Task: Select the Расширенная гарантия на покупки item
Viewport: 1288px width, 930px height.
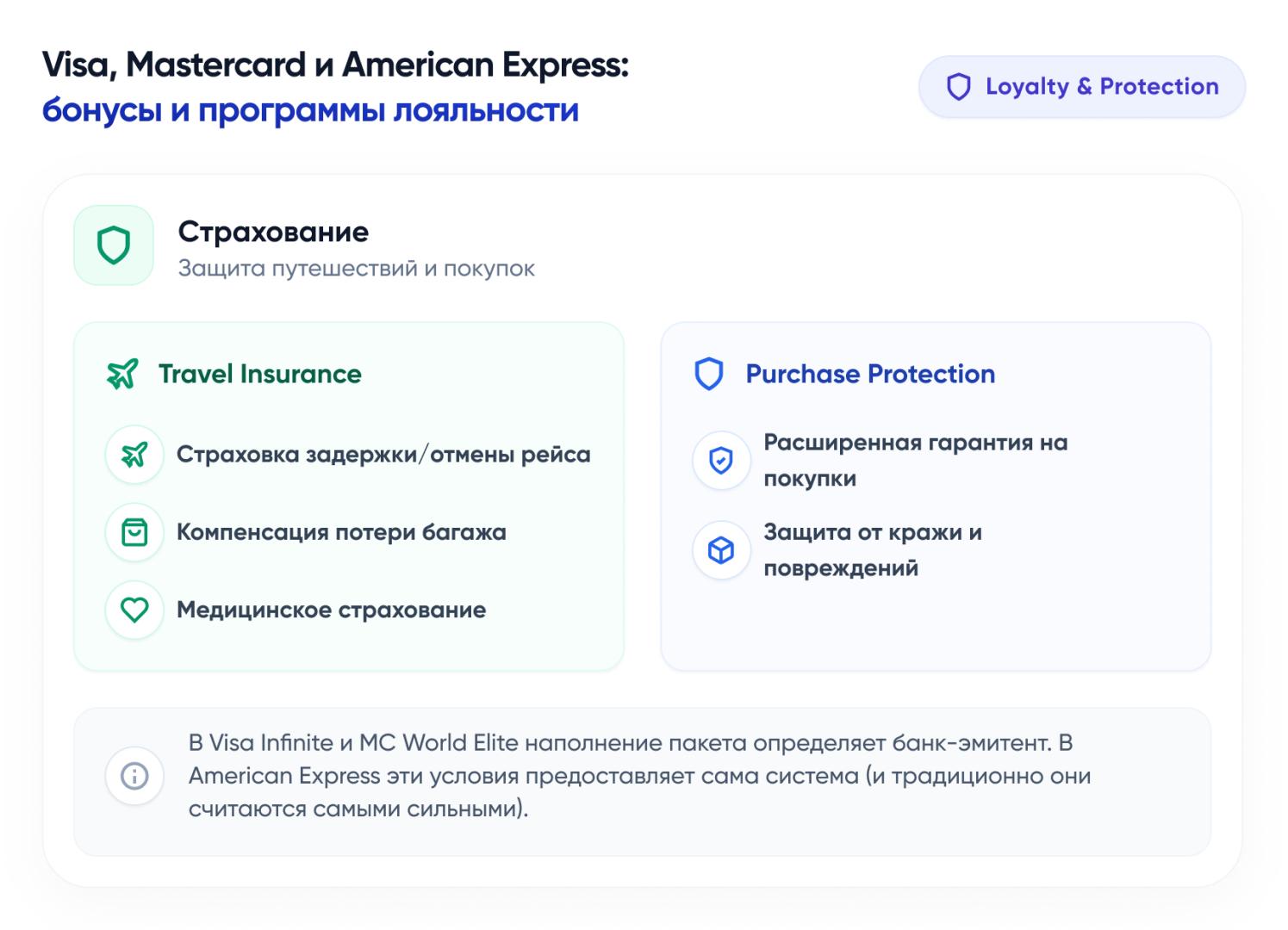Action: [x=915, y=461]
